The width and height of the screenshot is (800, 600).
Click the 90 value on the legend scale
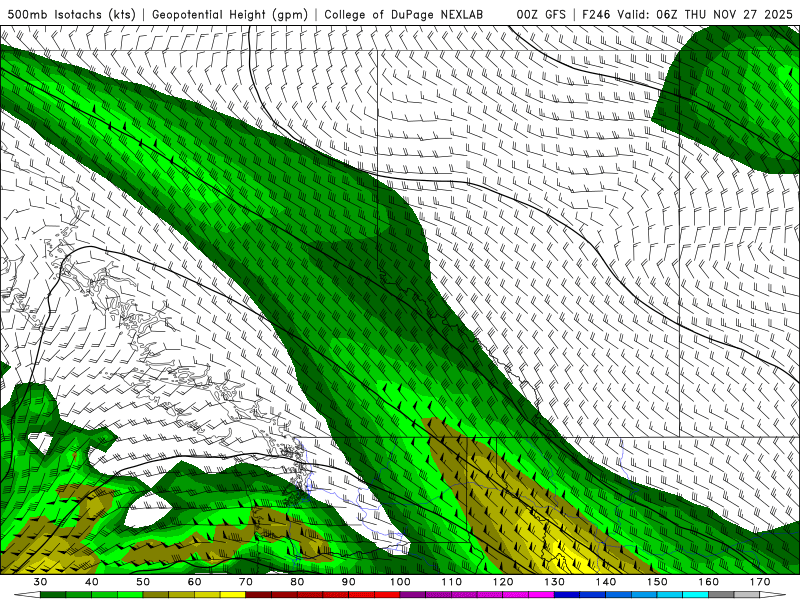(x=348, y=582)
